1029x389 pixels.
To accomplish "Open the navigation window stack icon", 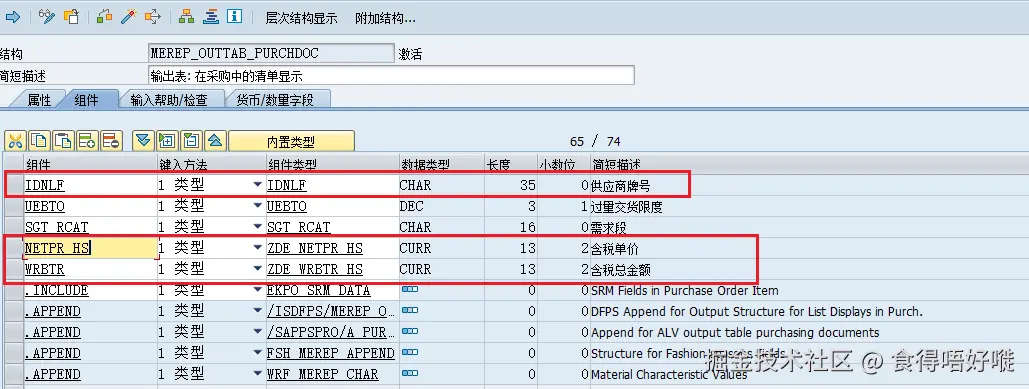I will point(211,16).
